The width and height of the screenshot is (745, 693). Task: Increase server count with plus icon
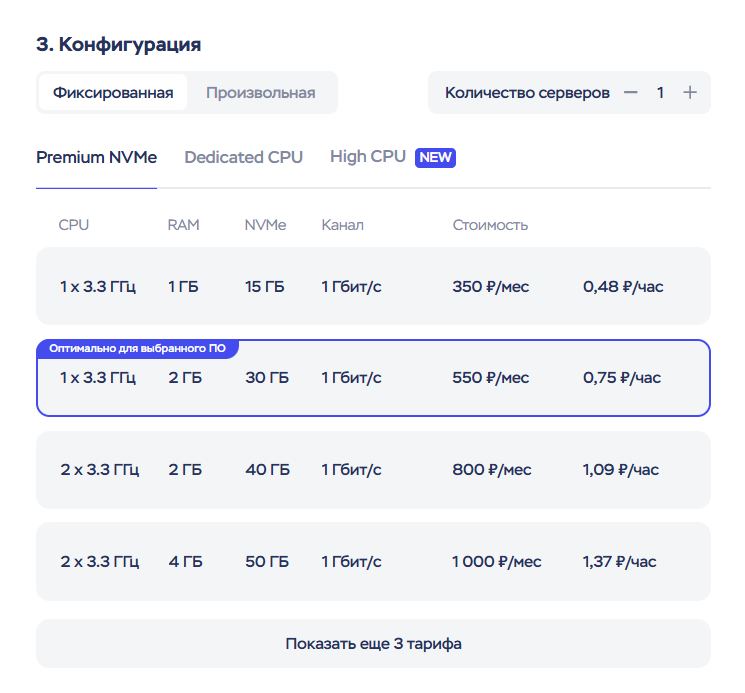pyautogui.click(x=690, y=93)
